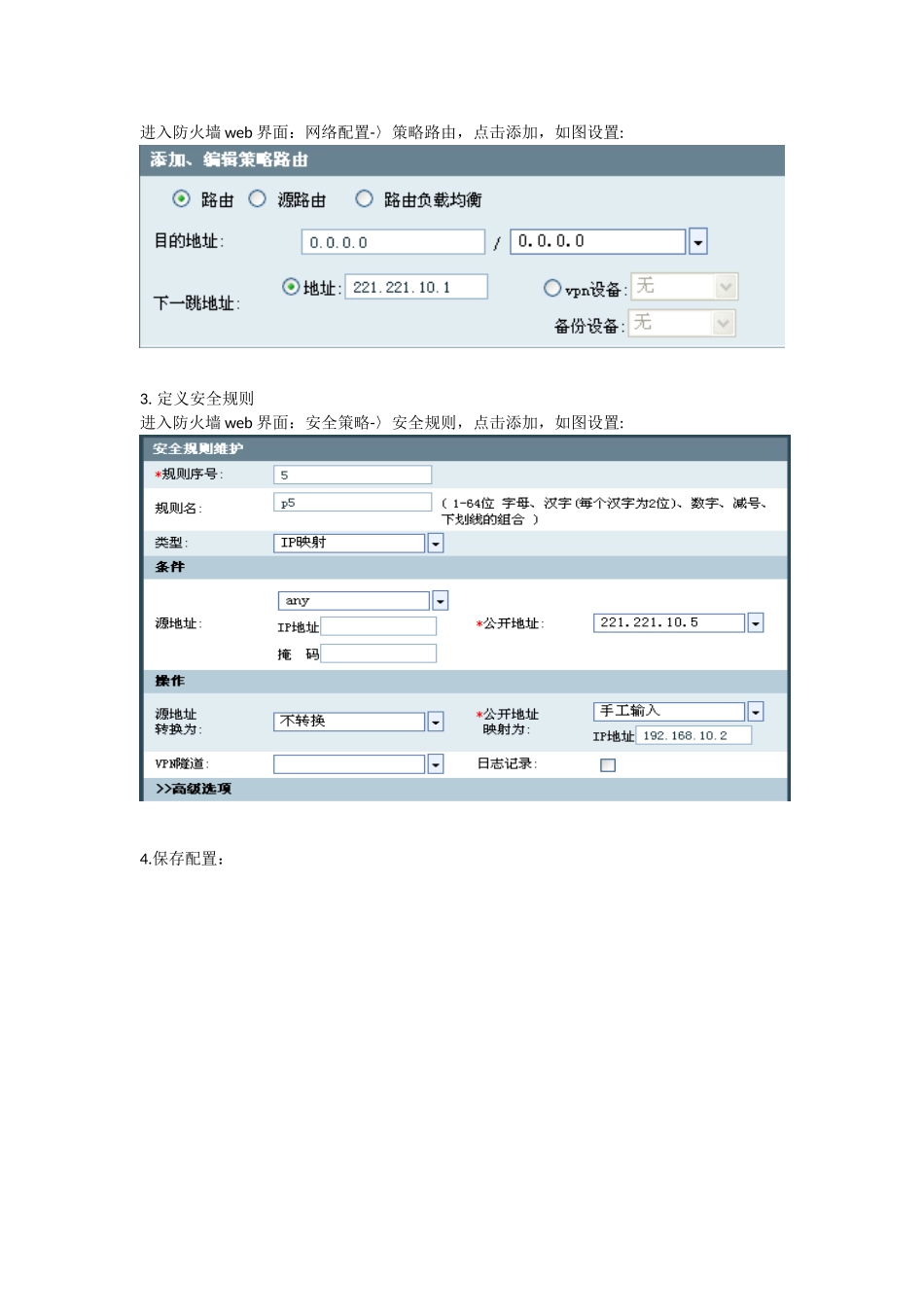Click the 条件 section heading
Screen dimensions: 924x1307
(x=169, y=567)
